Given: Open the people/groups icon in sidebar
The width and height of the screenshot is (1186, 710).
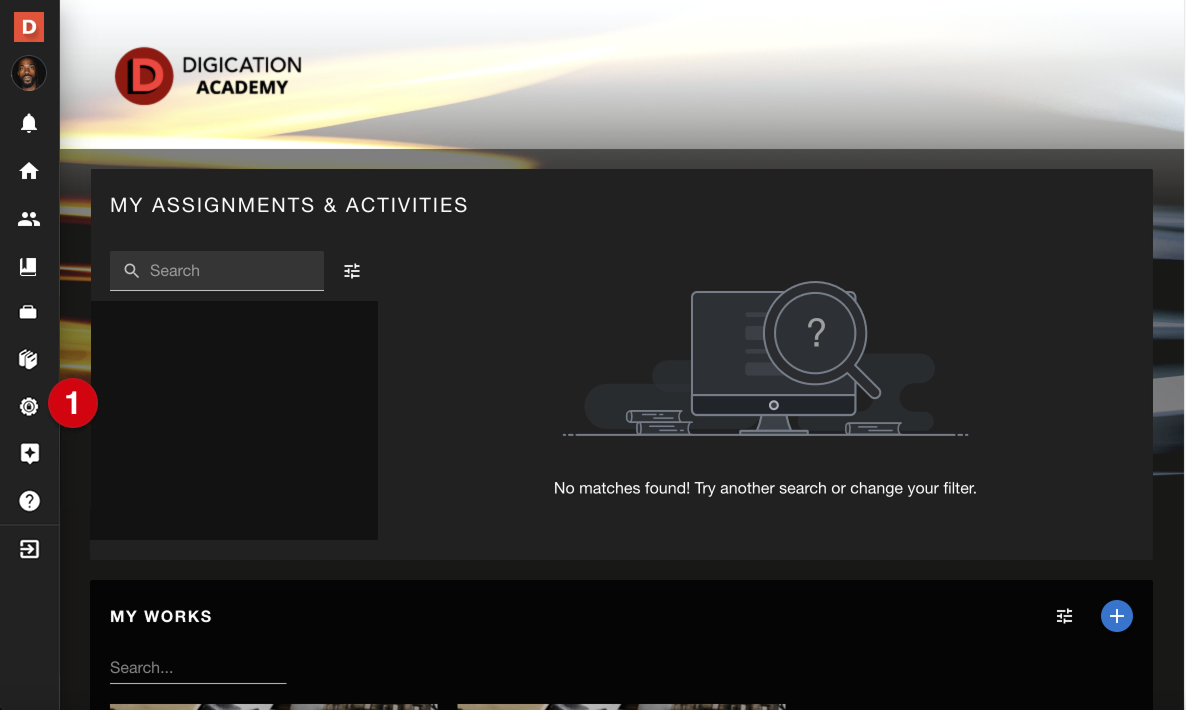Looking at the screenshot, I should pyautogui.click(x=29, y=219).
